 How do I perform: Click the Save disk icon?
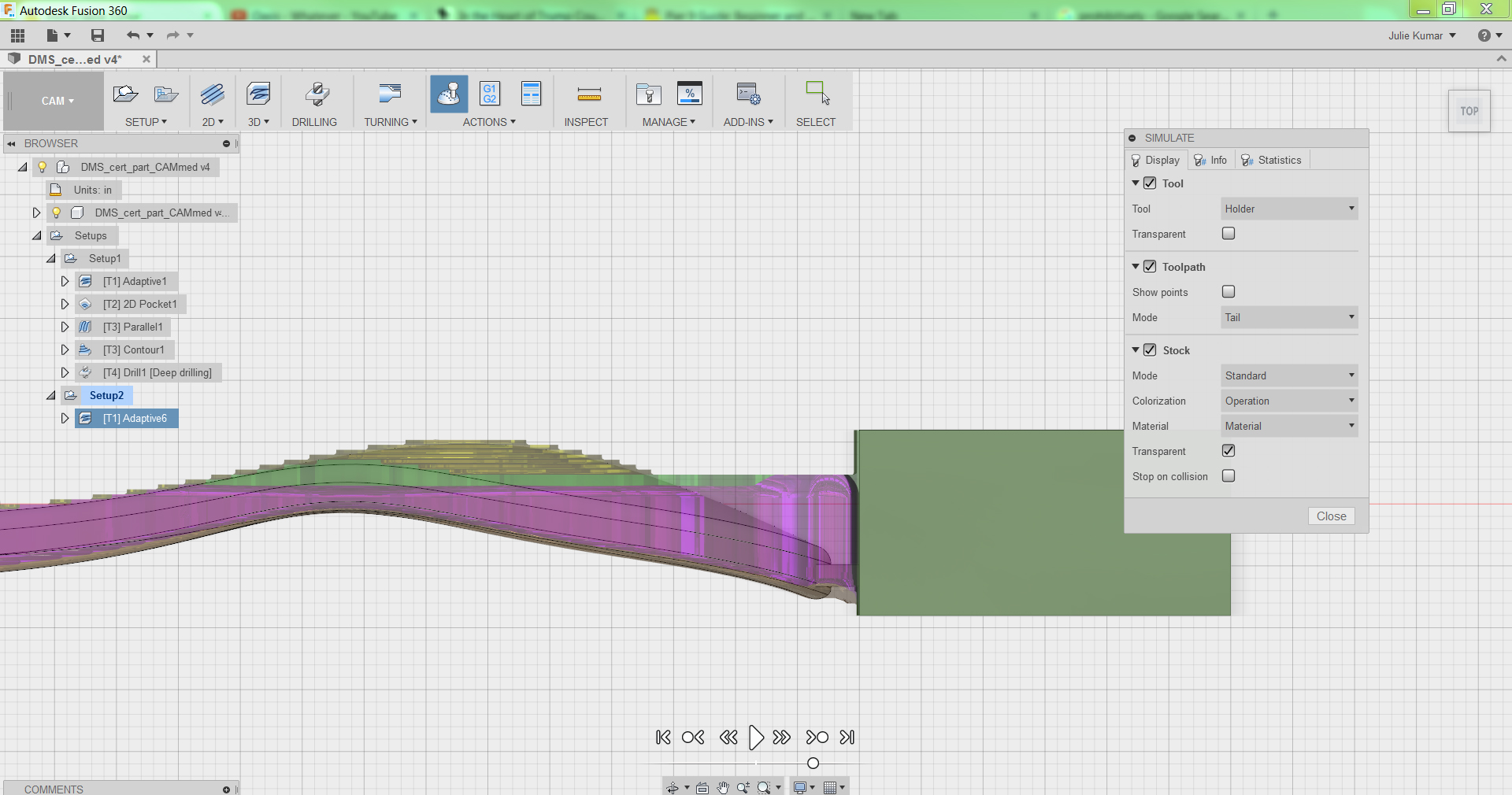(x=98, y=35)
